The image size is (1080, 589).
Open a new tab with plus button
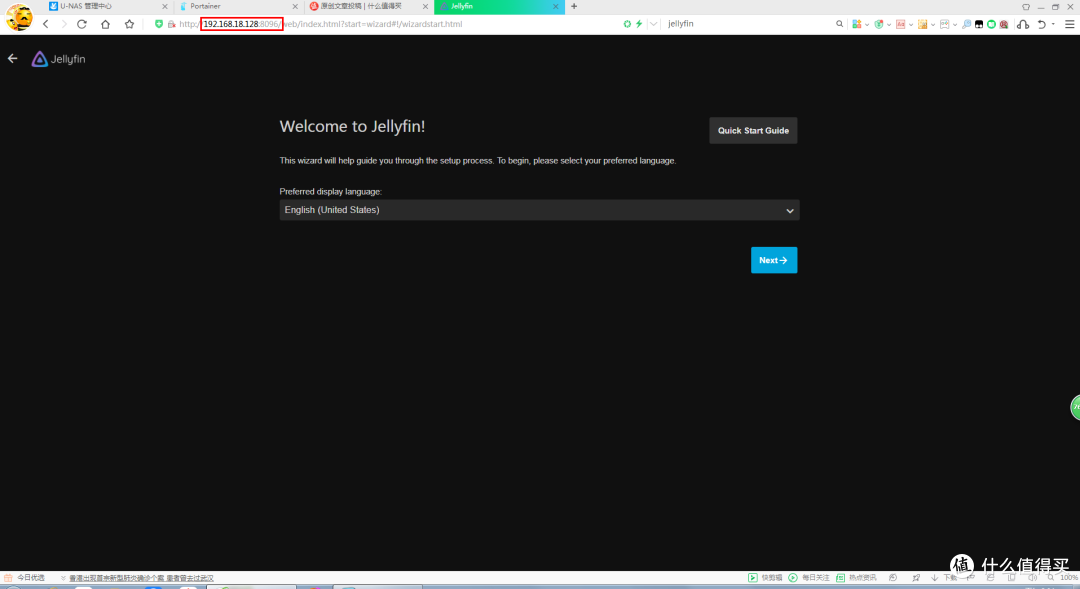[x=574, y=6]
